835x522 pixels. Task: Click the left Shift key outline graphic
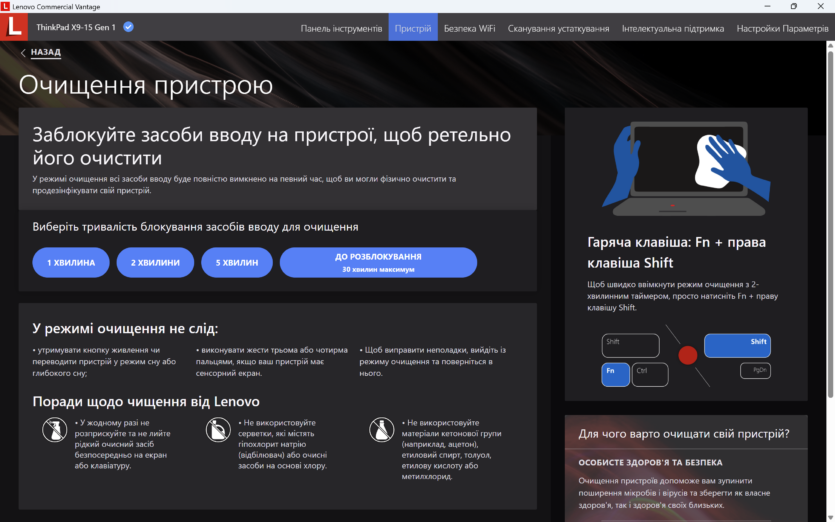(631, 346)
